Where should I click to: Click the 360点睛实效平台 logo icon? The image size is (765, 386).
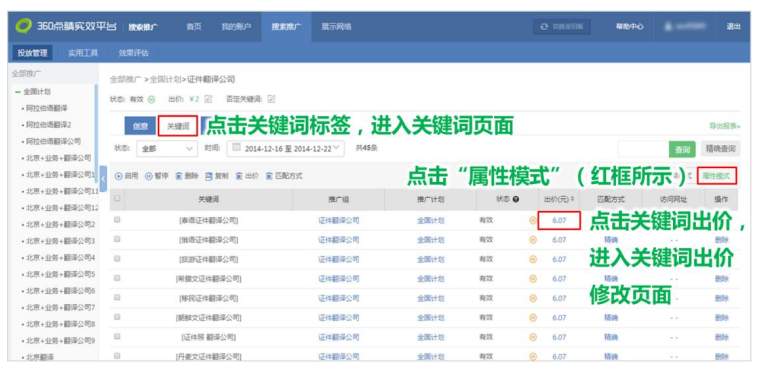click(23, 26)
